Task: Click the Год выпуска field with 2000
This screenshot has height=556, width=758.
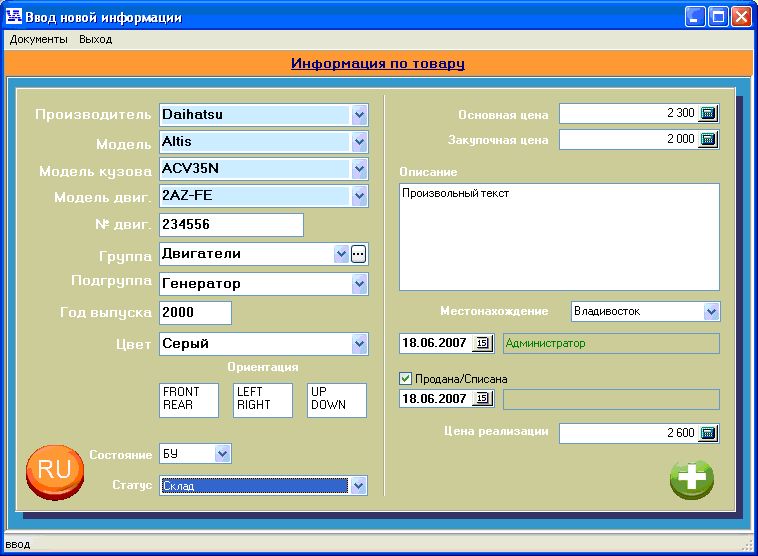Action: point(195,313)
